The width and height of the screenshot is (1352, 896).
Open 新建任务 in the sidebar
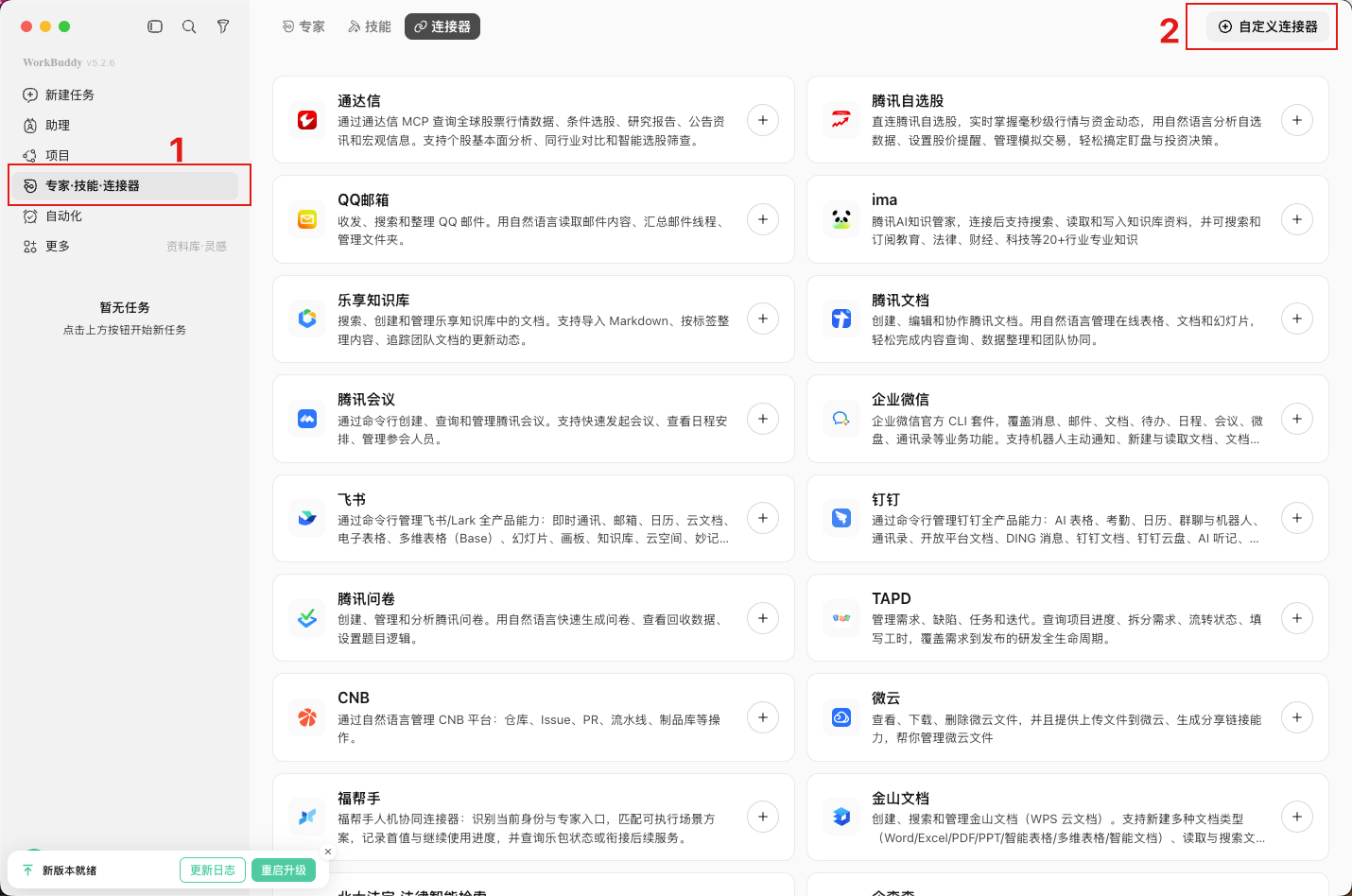125,95
